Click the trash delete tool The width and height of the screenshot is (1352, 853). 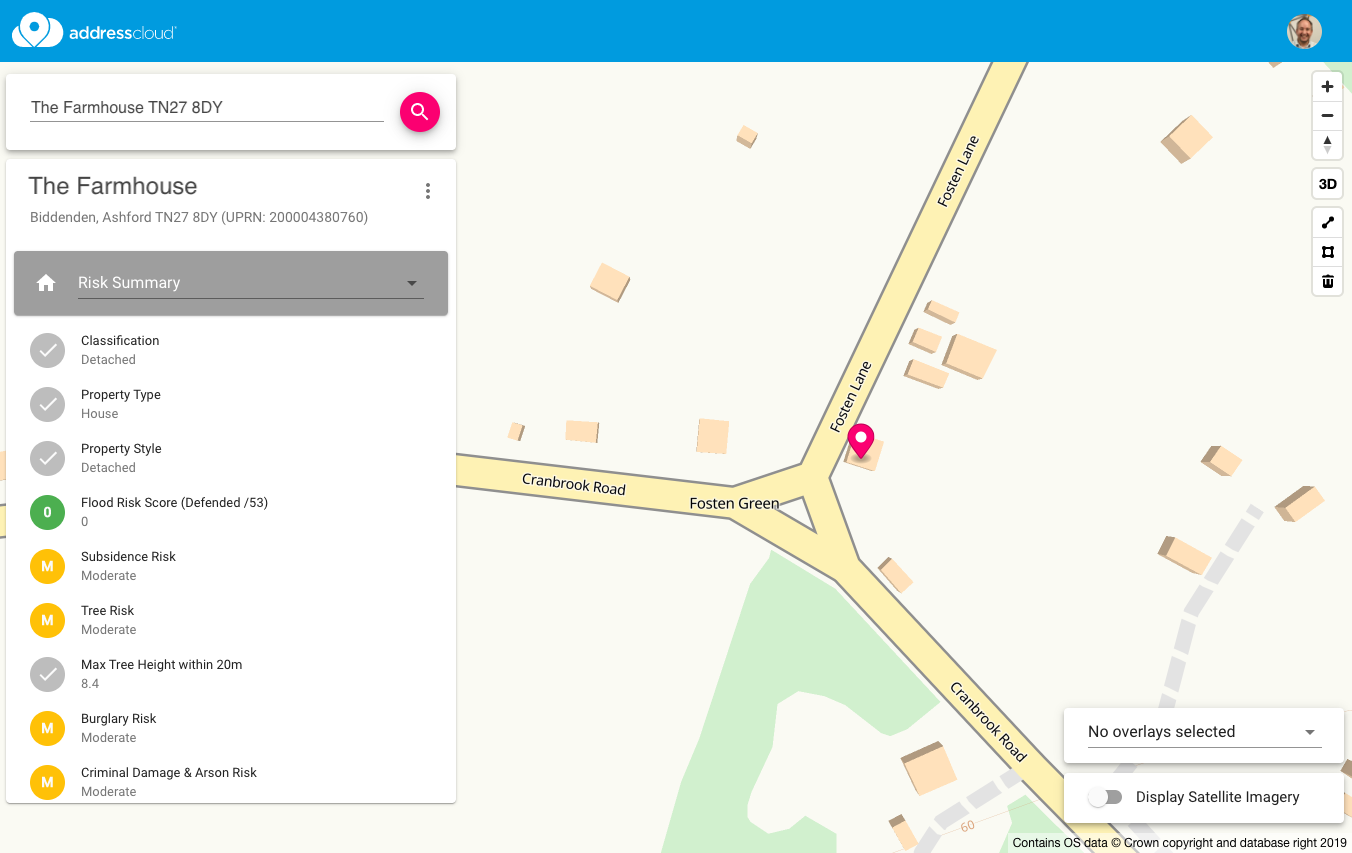click(1327, 281)
